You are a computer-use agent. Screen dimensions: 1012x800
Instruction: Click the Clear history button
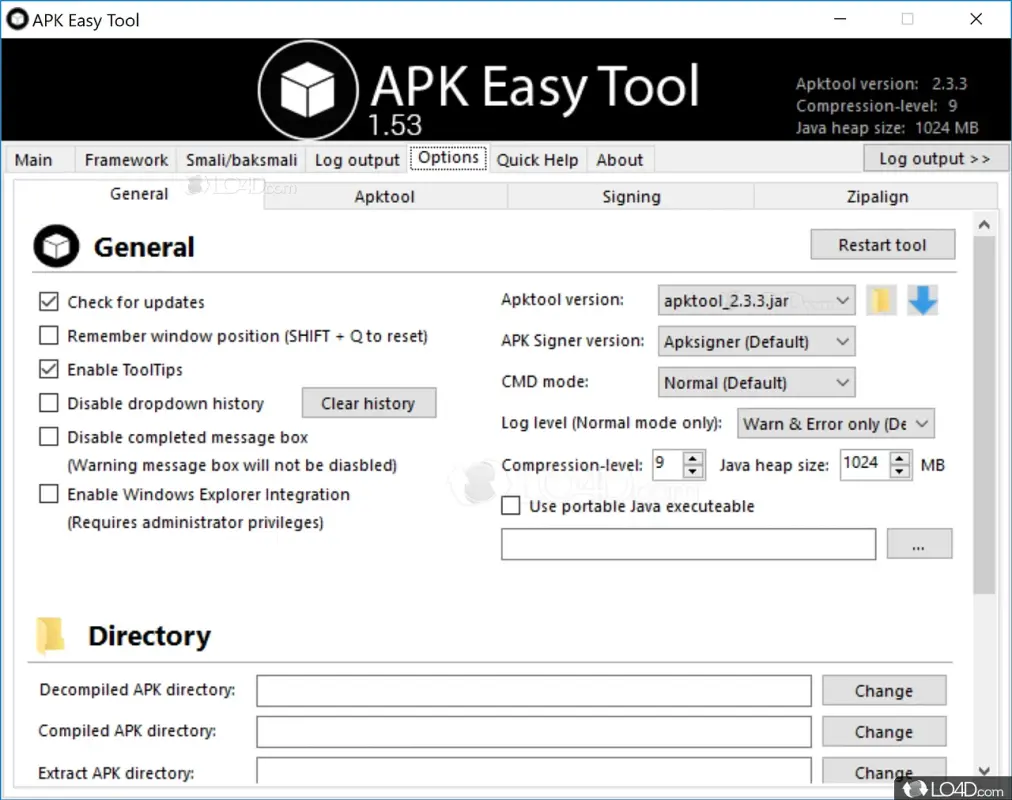[369, 403]
